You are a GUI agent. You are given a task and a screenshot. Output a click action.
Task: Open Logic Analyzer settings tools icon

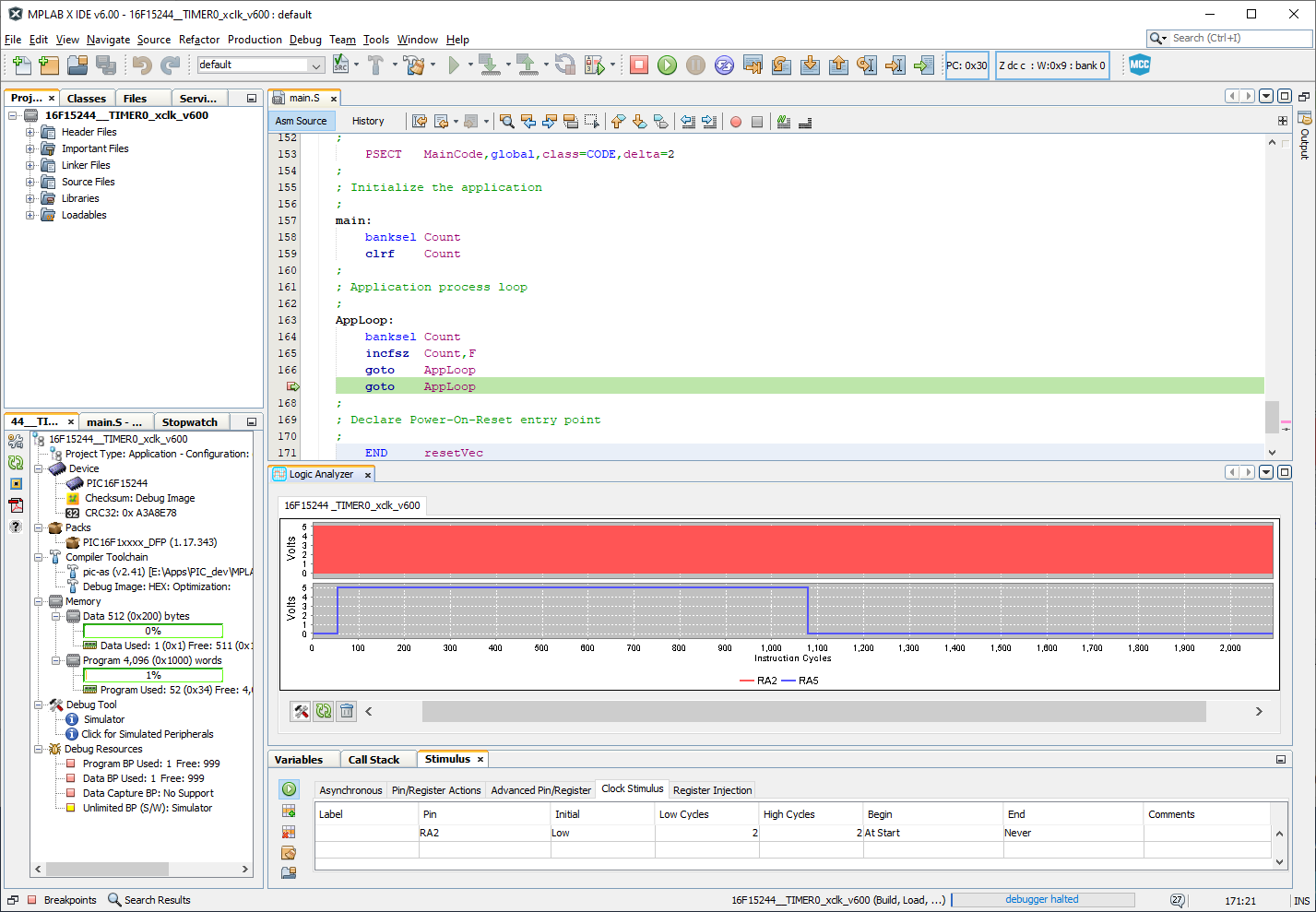point(301,711)
